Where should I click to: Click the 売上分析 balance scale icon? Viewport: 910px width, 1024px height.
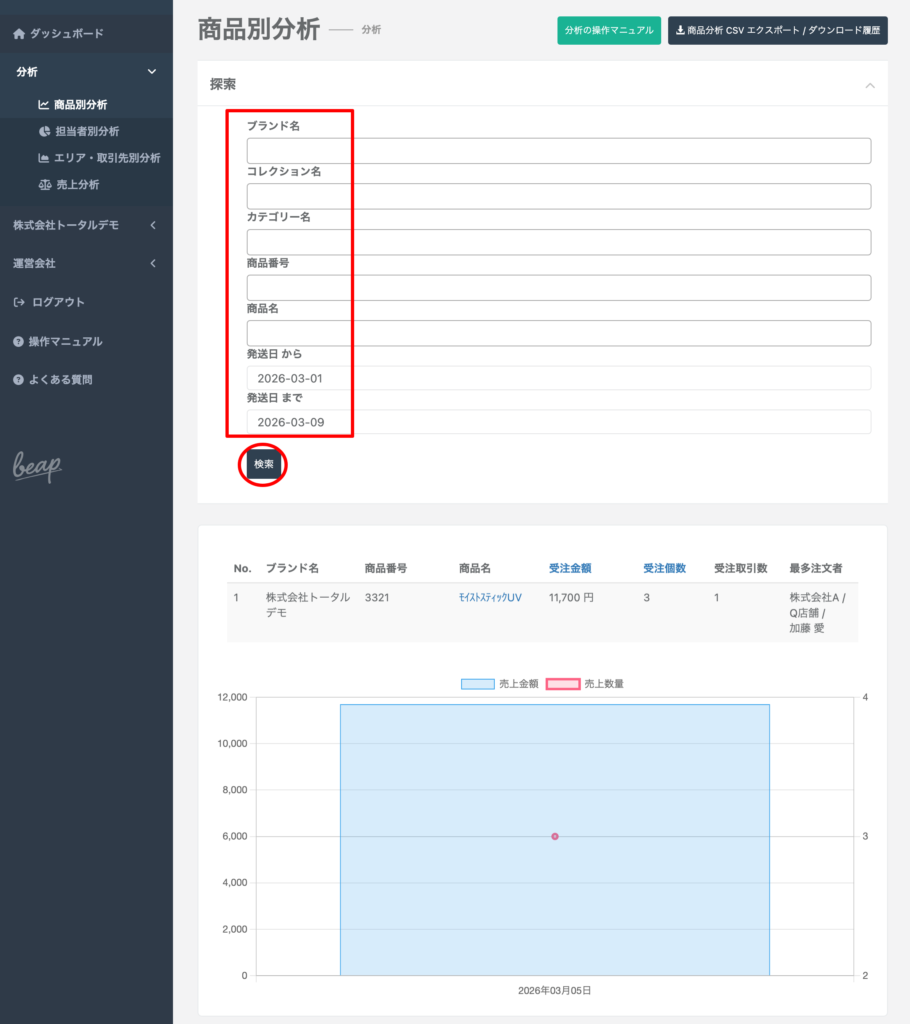click(44, 185)
